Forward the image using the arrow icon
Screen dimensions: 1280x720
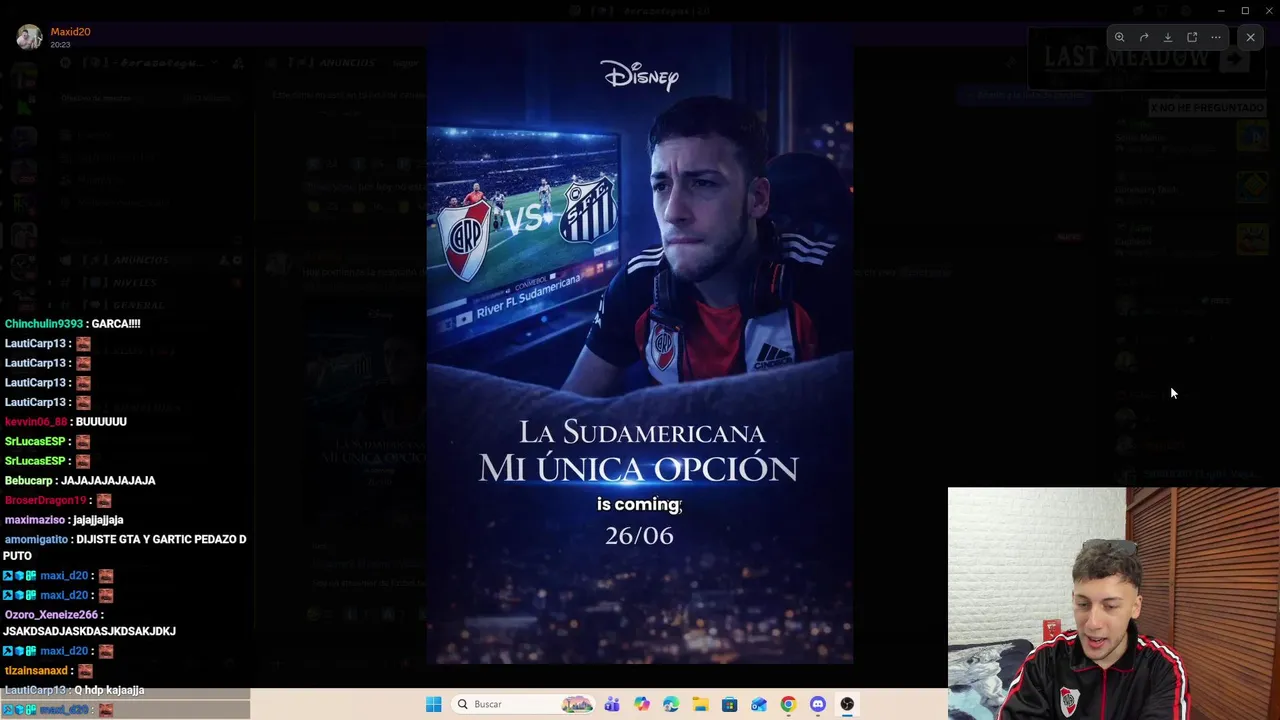tap(1144, 37)
